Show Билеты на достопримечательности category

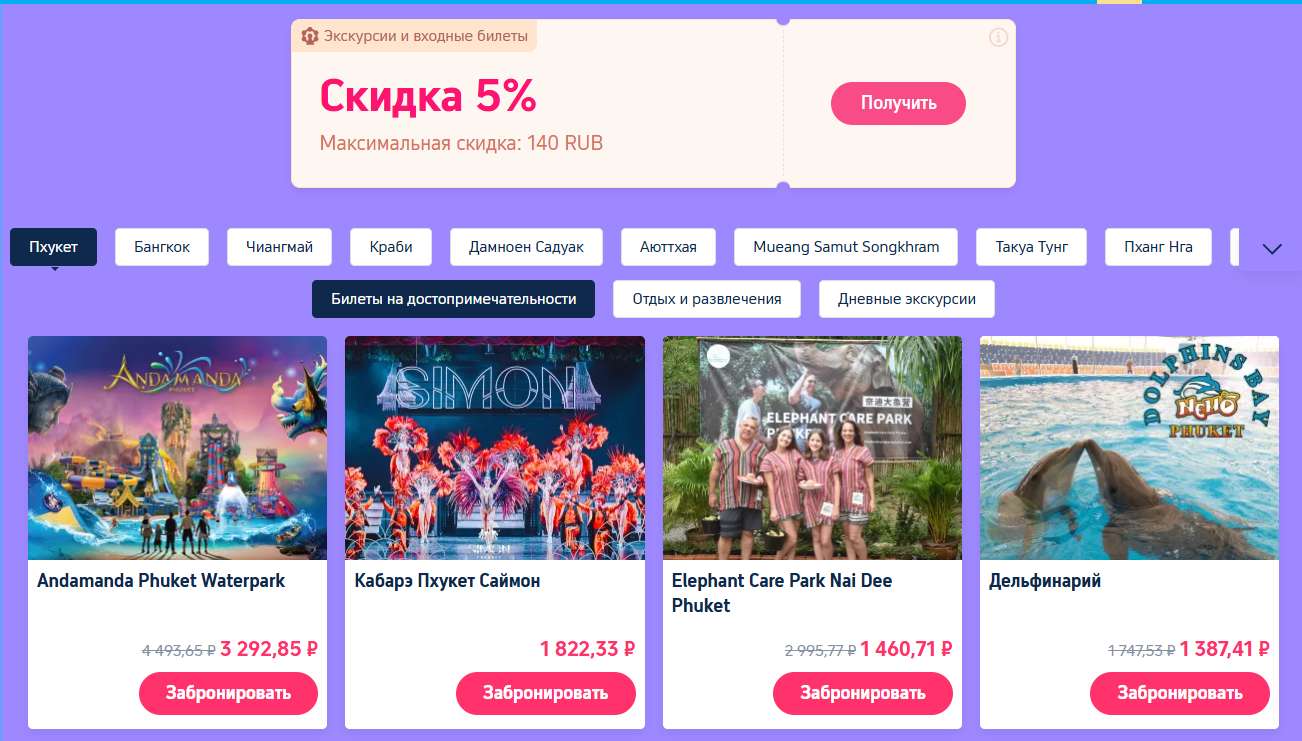(453, 299)
